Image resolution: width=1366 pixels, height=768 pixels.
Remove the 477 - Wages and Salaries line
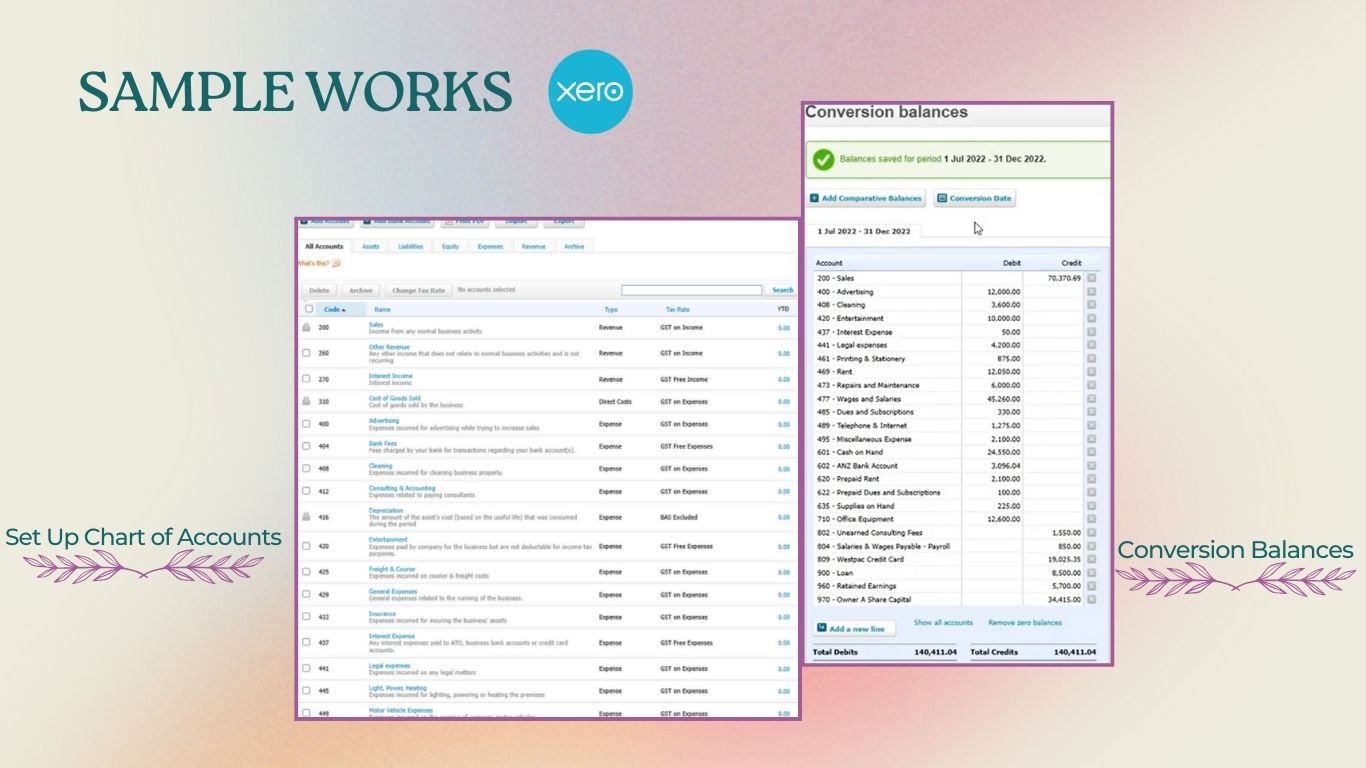coord(1092,399)
